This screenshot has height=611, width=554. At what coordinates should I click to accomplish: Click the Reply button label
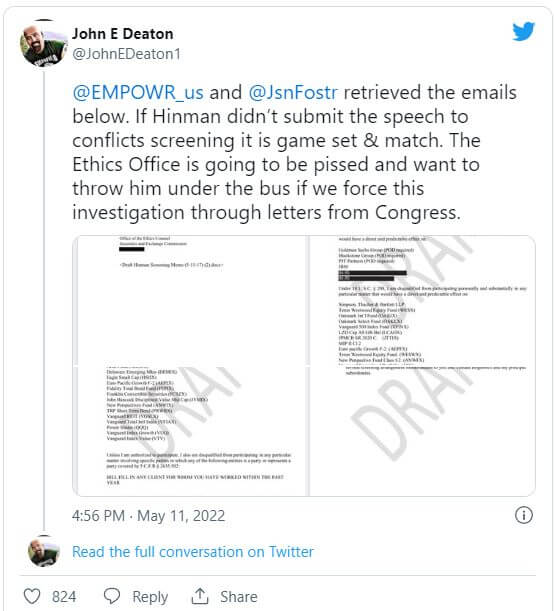point(150,597)
